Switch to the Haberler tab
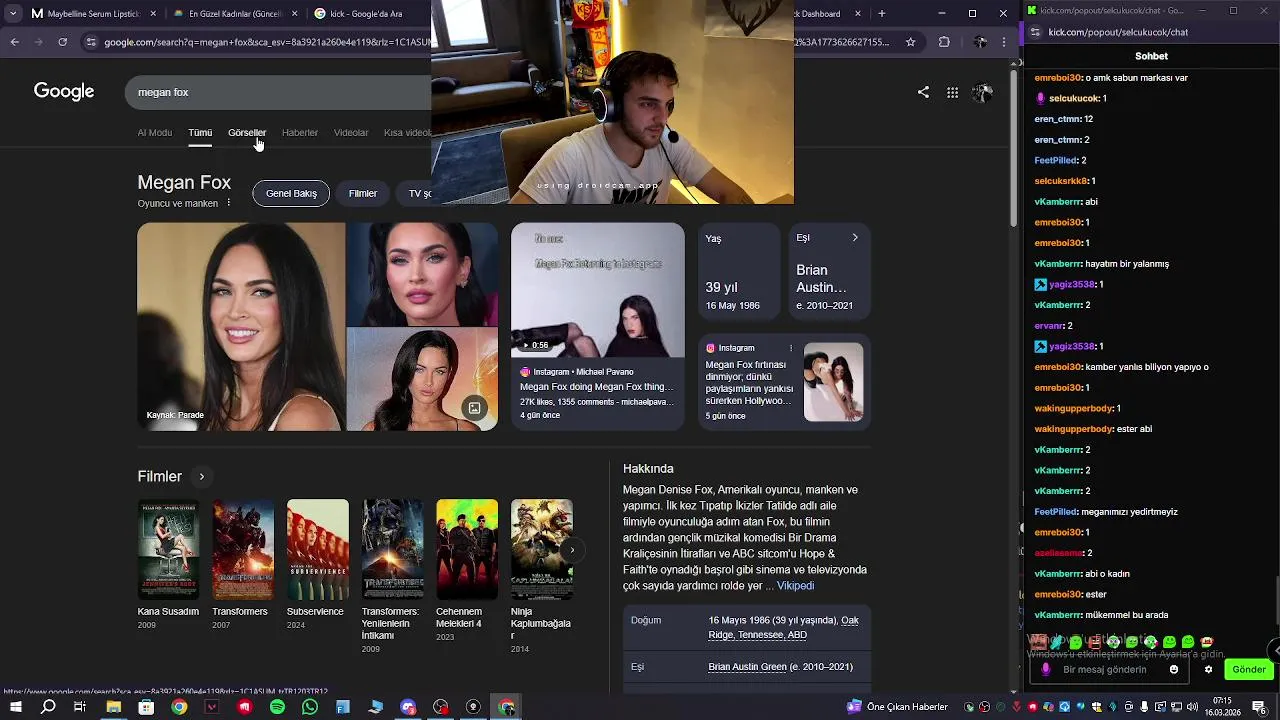 (300, 133)
